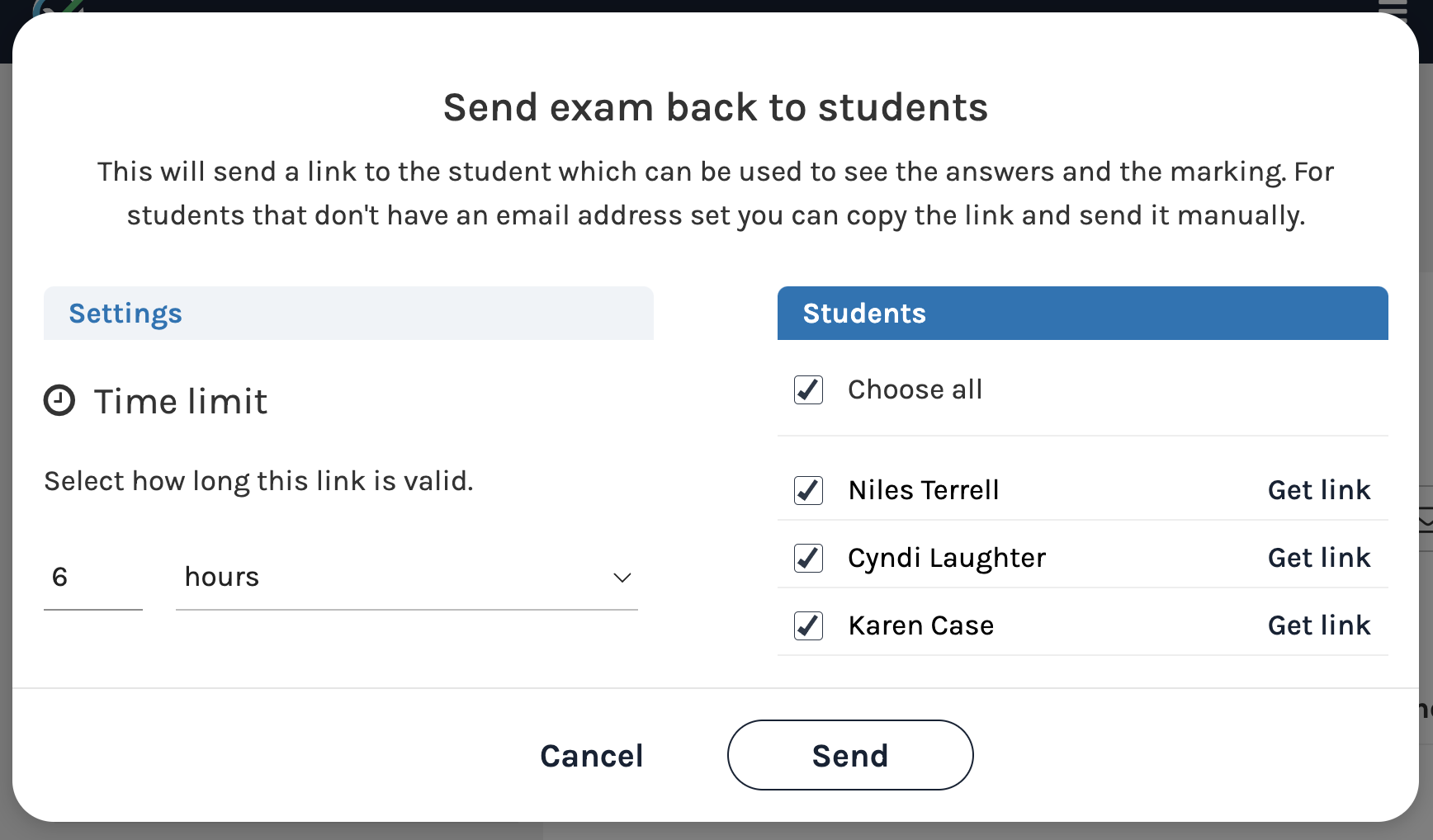Click the partially hidden dropdown at the right edge

1425,520
